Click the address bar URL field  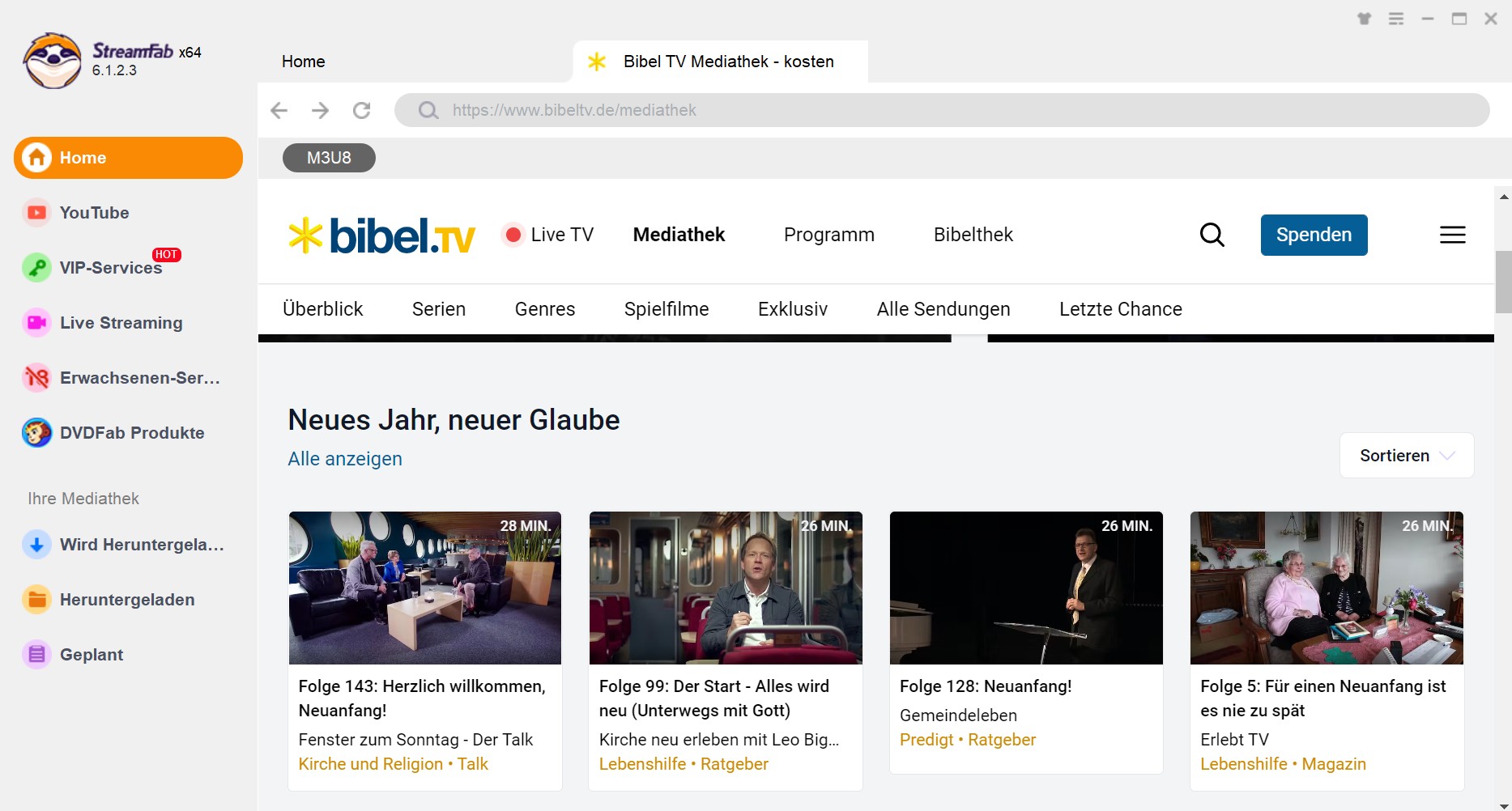(942, 110)
